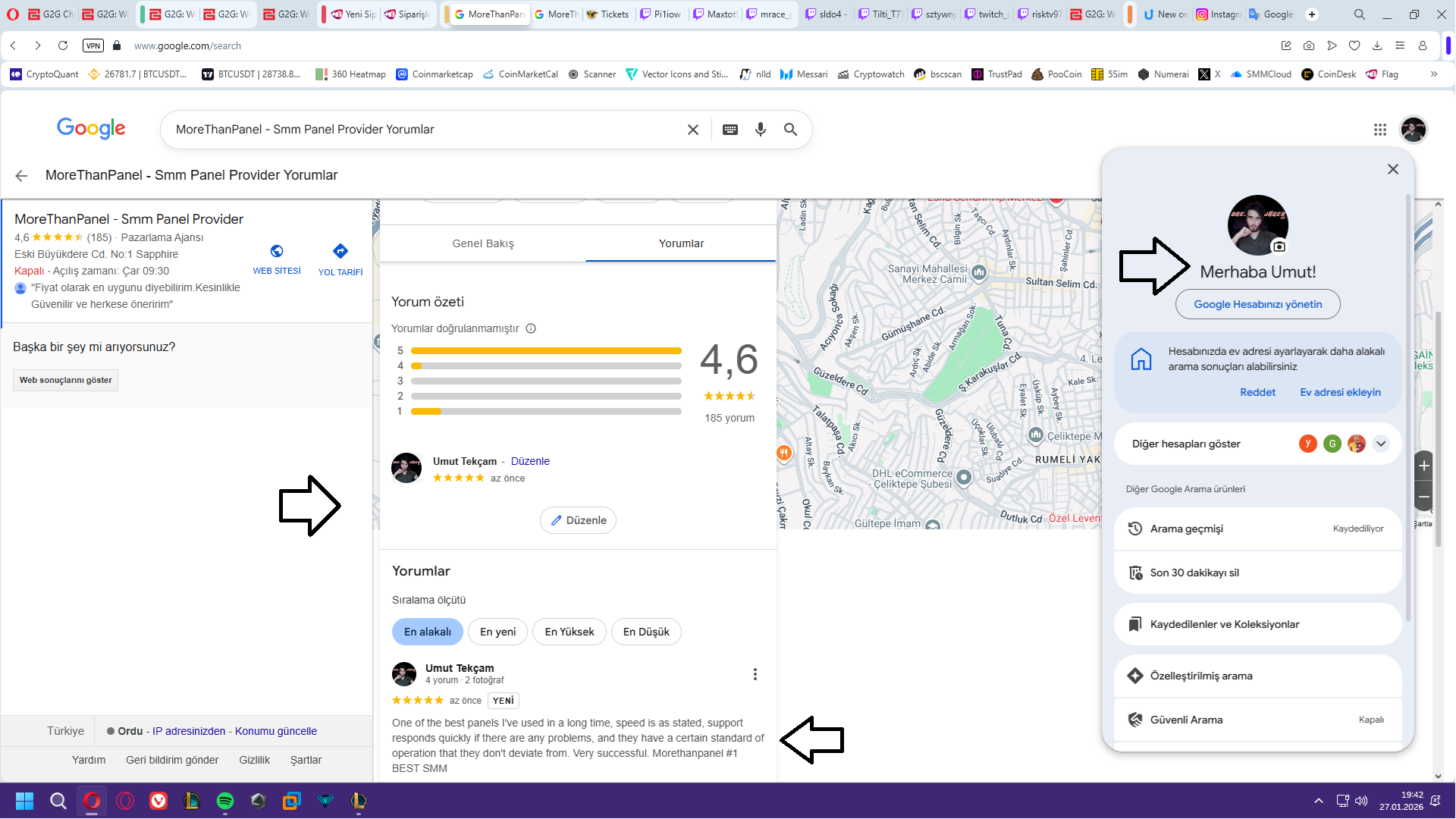This screenshot has height=819, width=1456.
Task: Open Özelleştirilmiş arama option
Action: [x=1257, y=676]
